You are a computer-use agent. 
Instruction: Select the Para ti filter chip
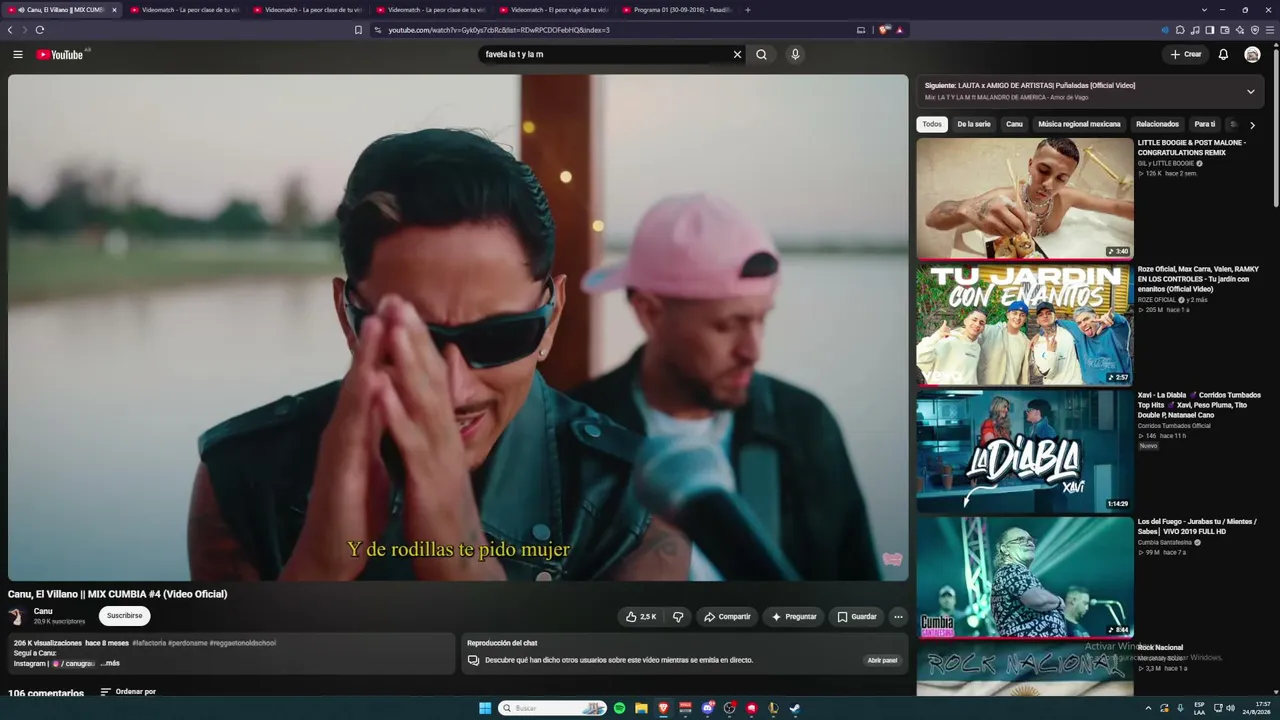coord(1205,125)
